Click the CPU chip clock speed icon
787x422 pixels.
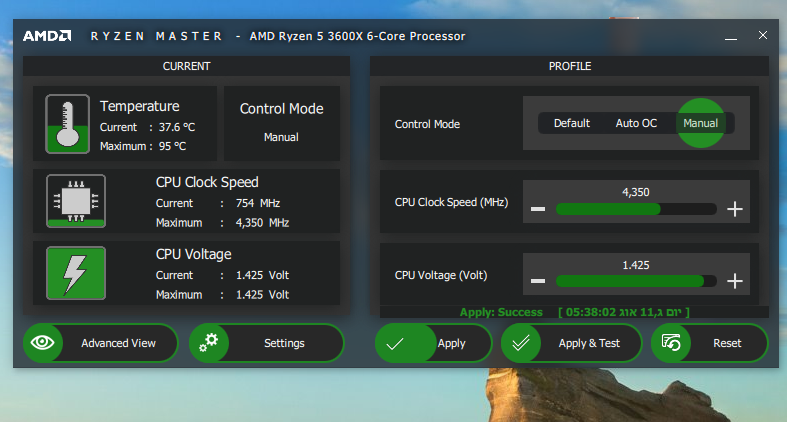tap(76, 201)
